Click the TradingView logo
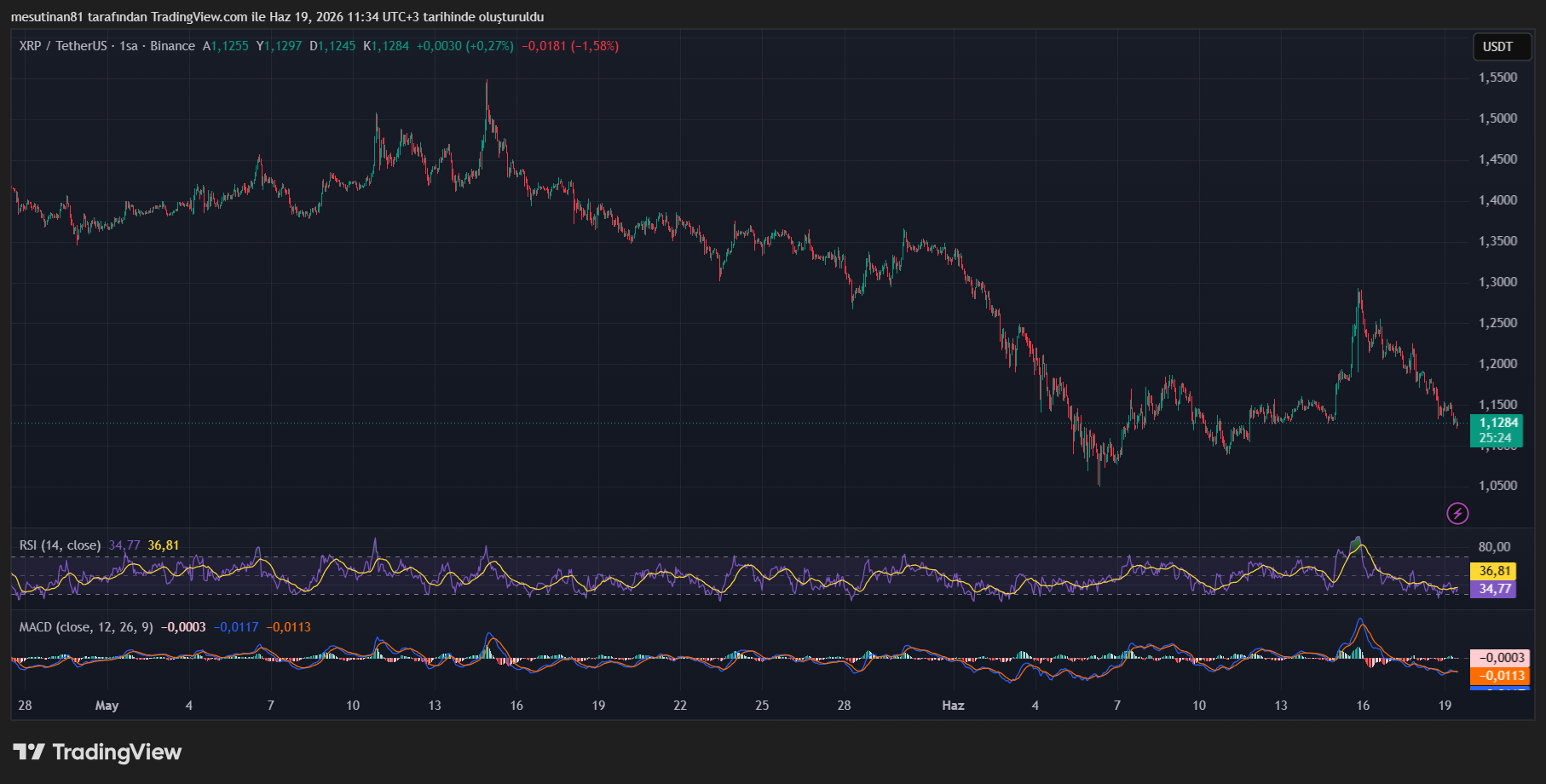 [97, 752]
